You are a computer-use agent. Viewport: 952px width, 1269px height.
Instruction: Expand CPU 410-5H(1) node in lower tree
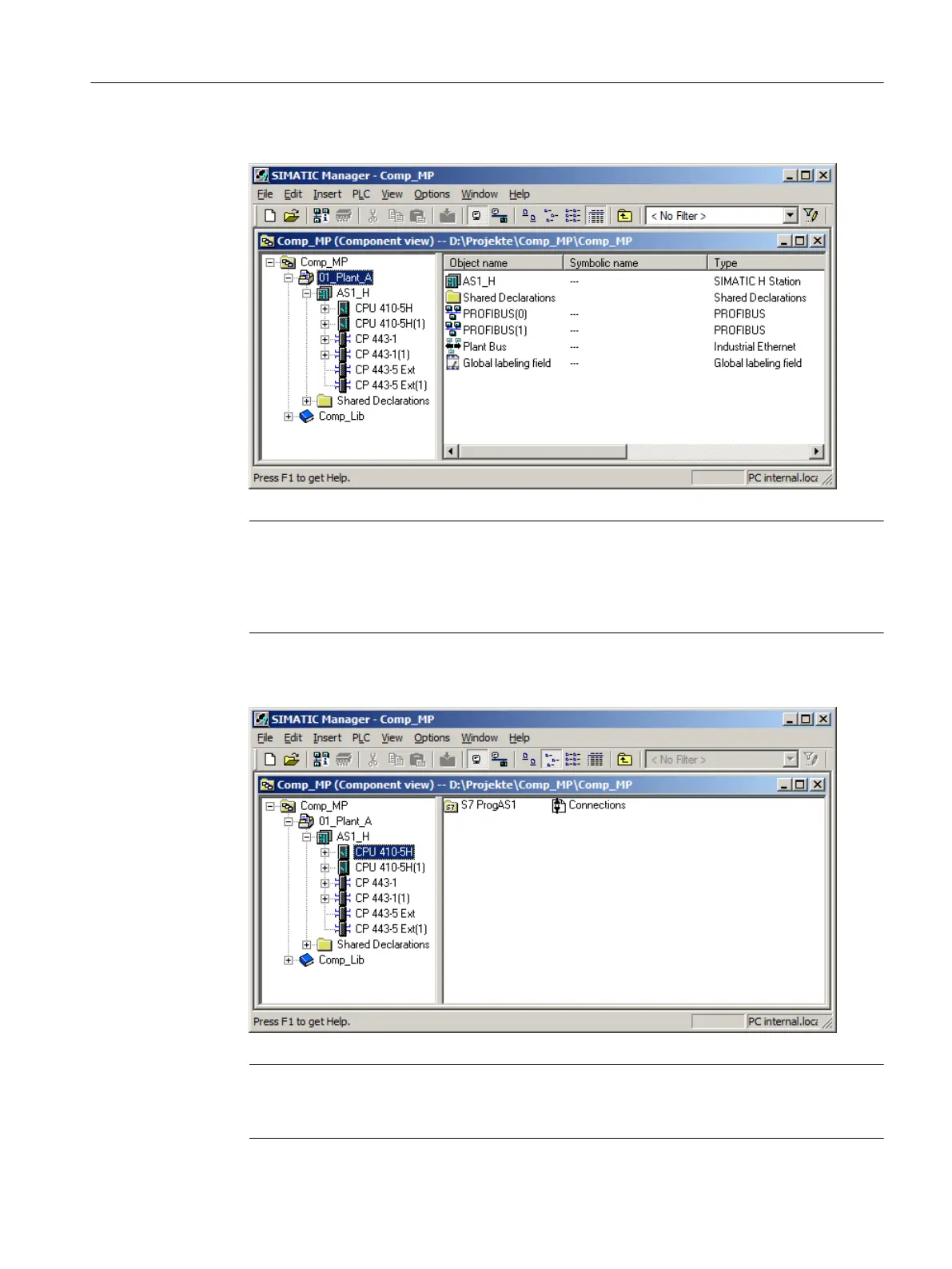(325, 868)
